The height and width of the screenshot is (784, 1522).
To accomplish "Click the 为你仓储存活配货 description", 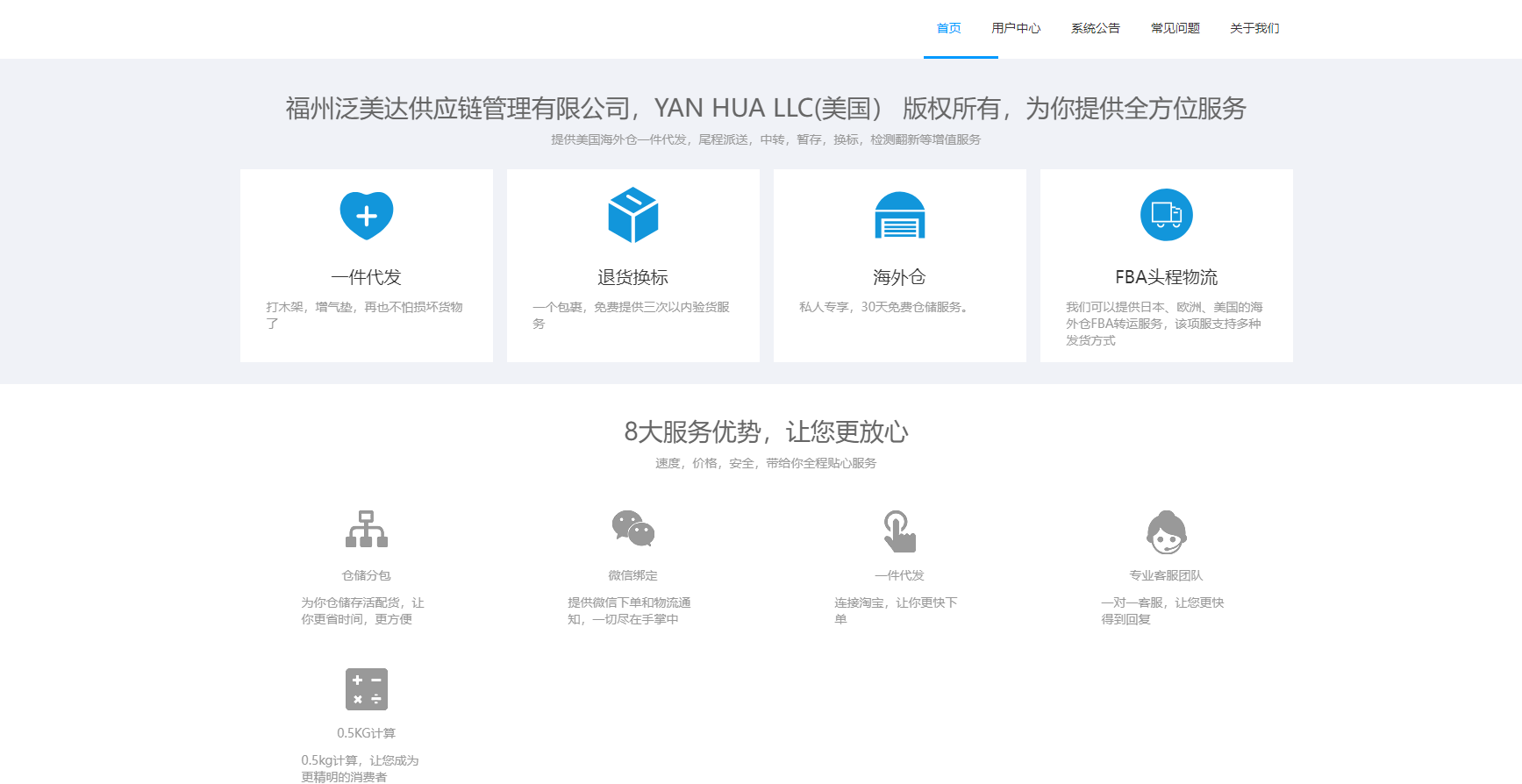I will (x=363, y=610).
